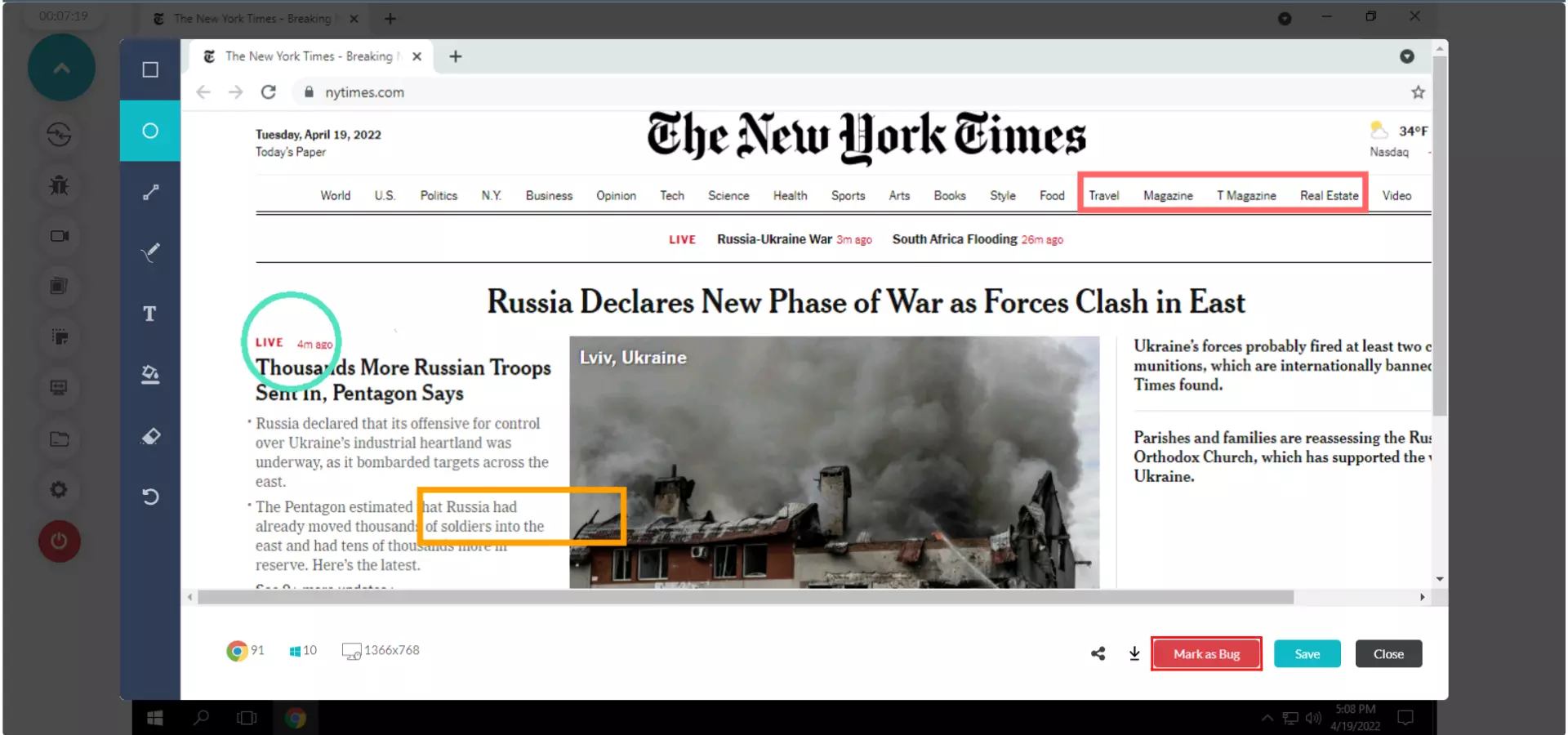Screen dimensions: 1568x735
Task: Click the video recording icon in sidebar
Action: coord(59,236)
